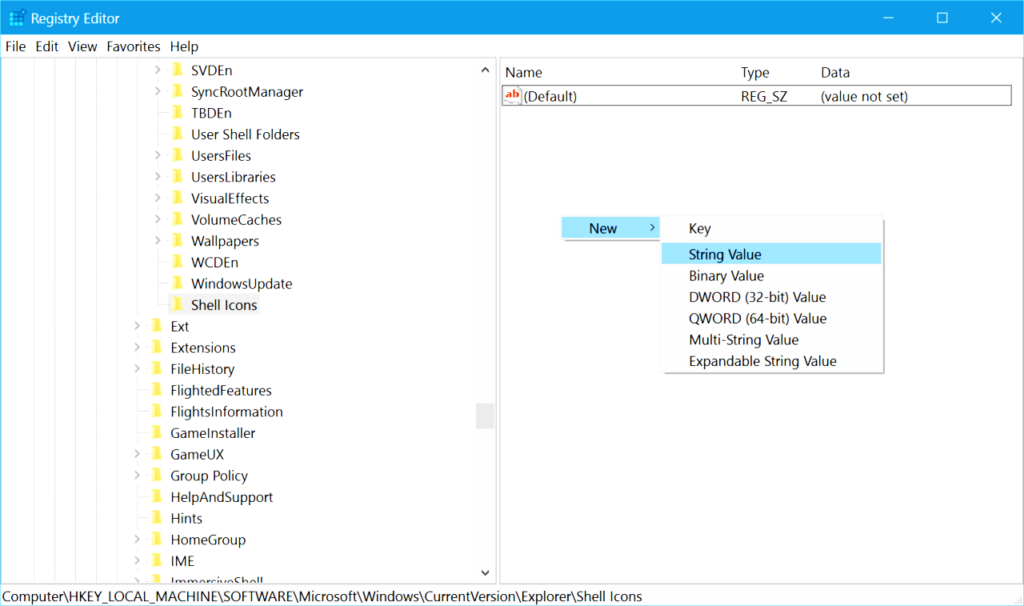Click the VisualEffects folder icon

[x=177, y=198]
